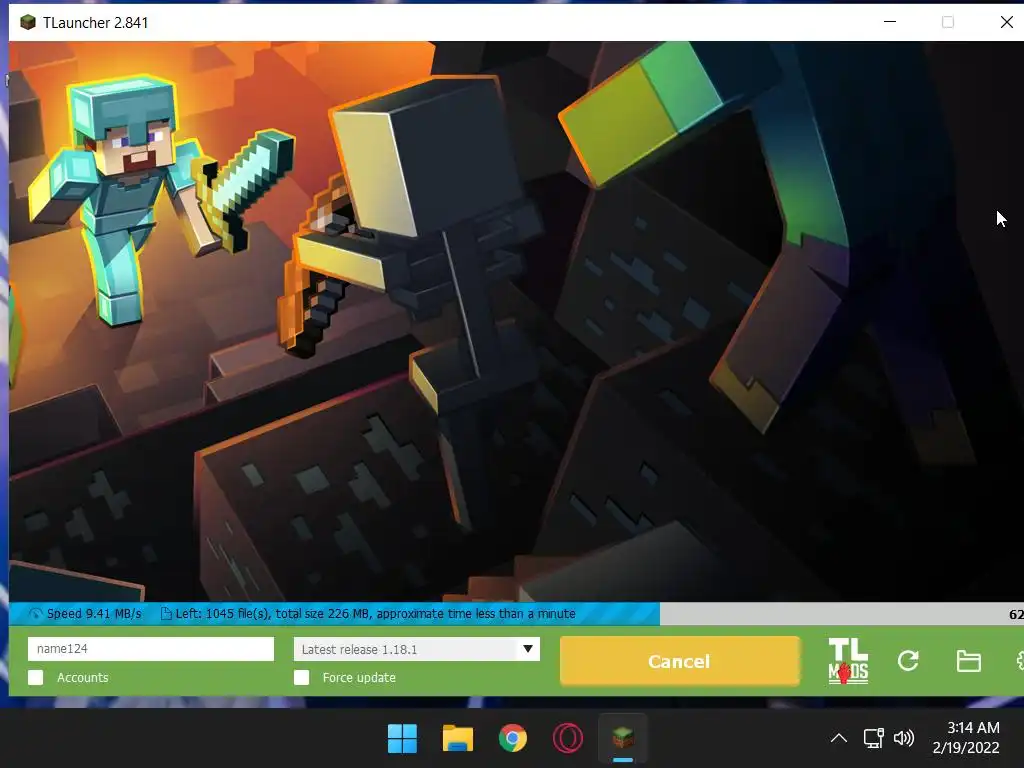Click the TLauncher title bar icon

click(27, 22)
